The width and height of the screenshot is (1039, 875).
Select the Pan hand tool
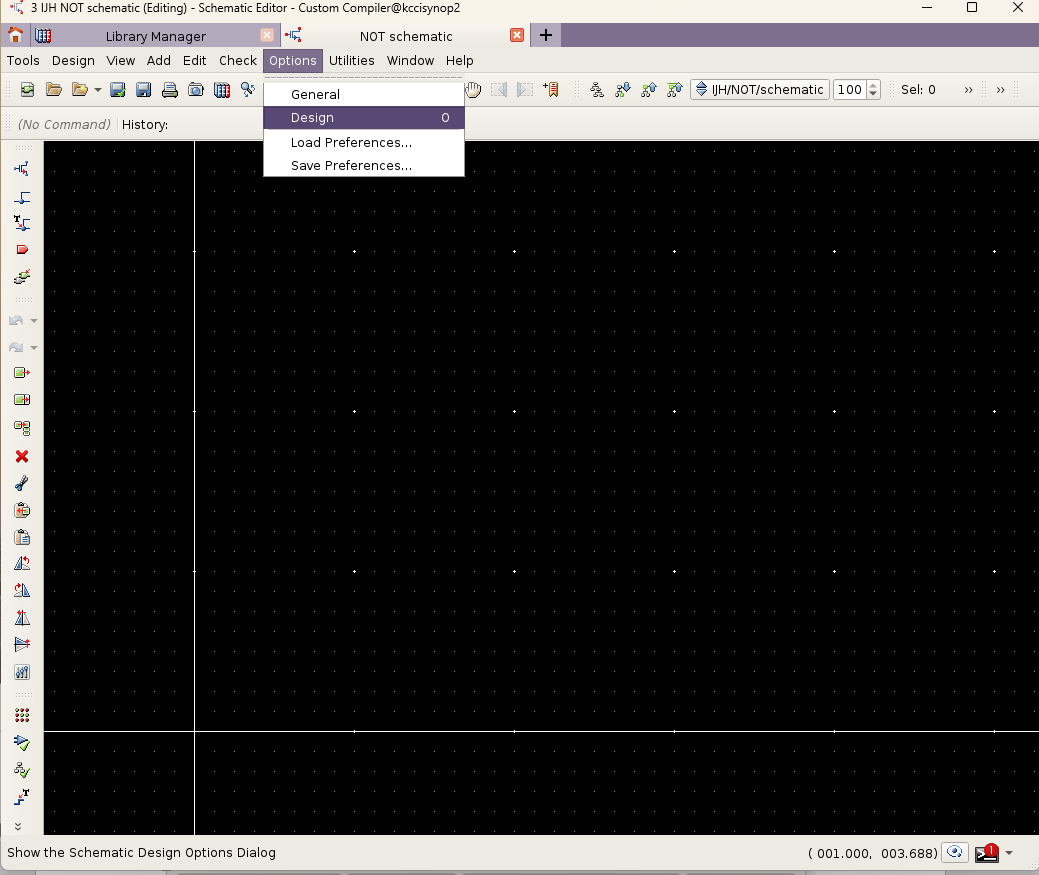coord(473,89)
